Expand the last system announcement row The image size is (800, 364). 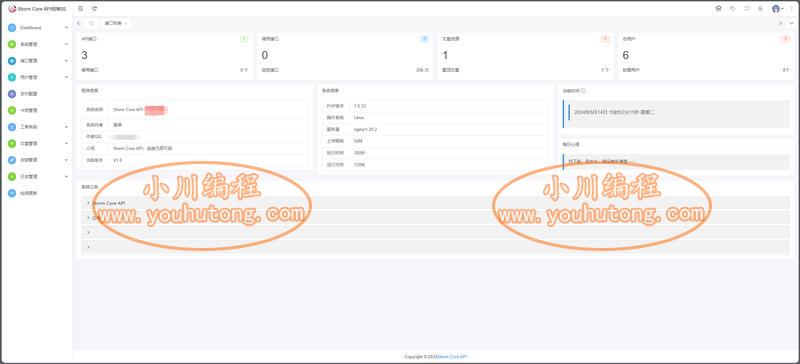pos(435,247)
